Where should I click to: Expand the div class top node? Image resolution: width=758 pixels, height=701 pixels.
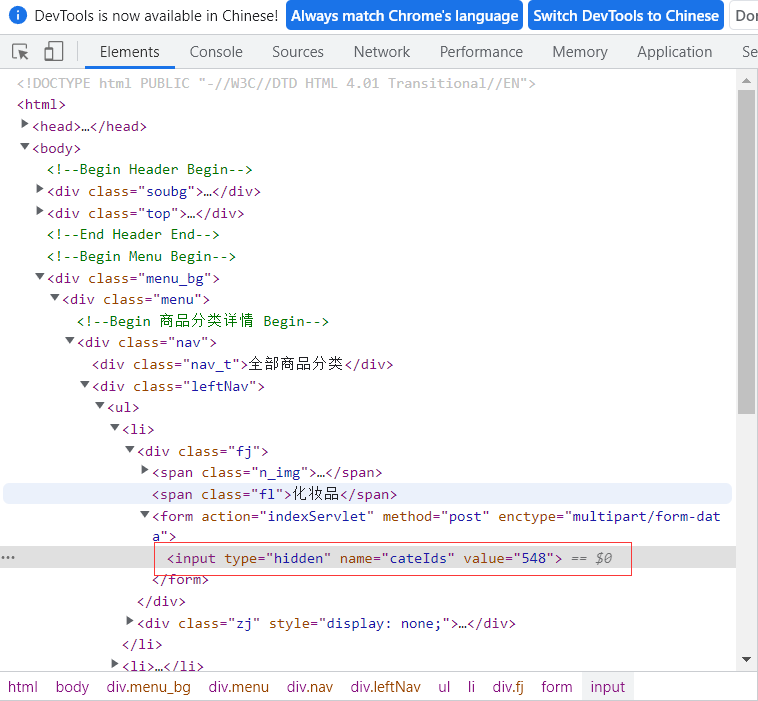click(x=40, y=212)
